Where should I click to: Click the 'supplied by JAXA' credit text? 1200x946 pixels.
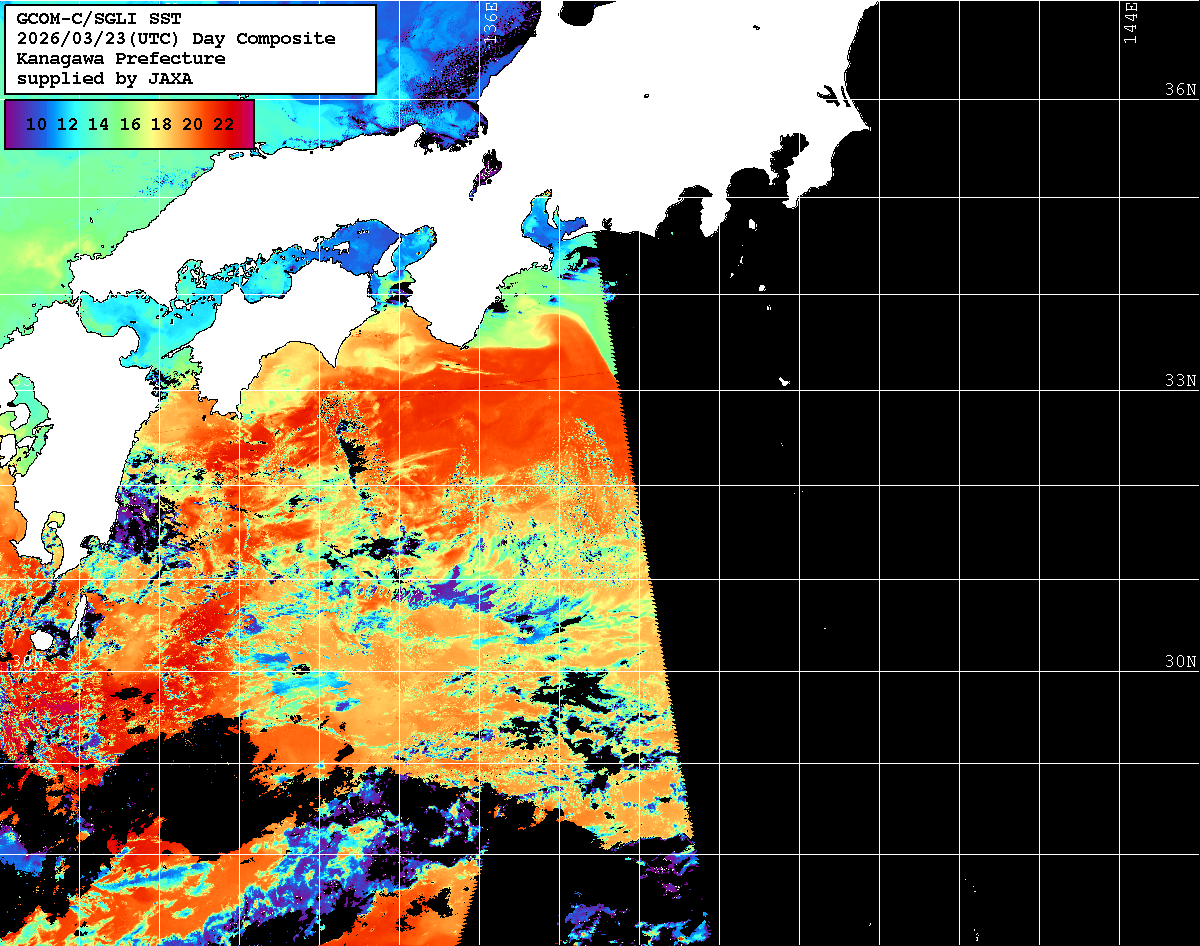click(x=105, y=79)
